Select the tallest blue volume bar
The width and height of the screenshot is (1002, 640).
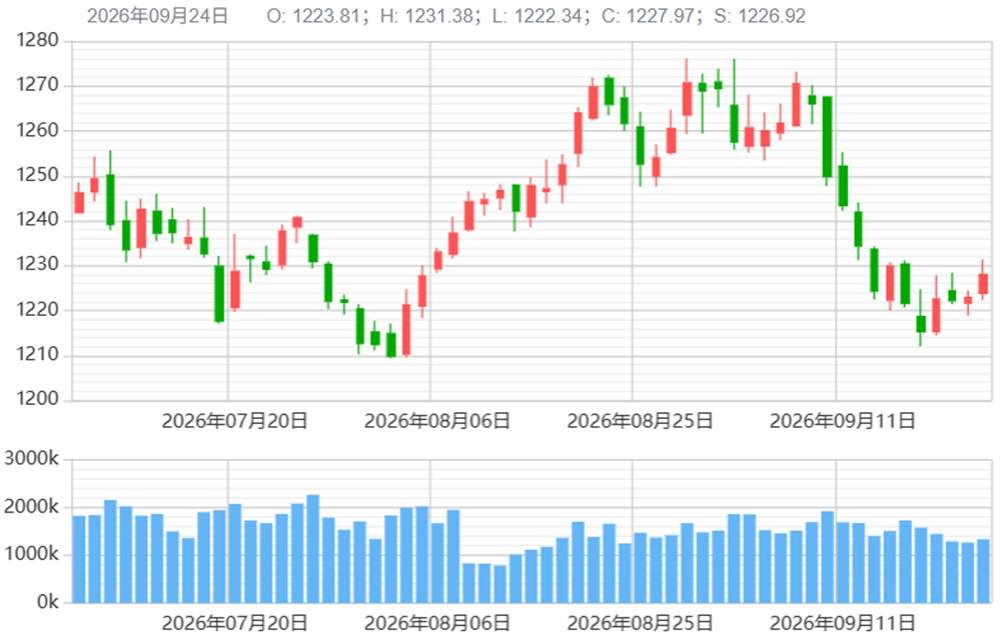(313, 549)
